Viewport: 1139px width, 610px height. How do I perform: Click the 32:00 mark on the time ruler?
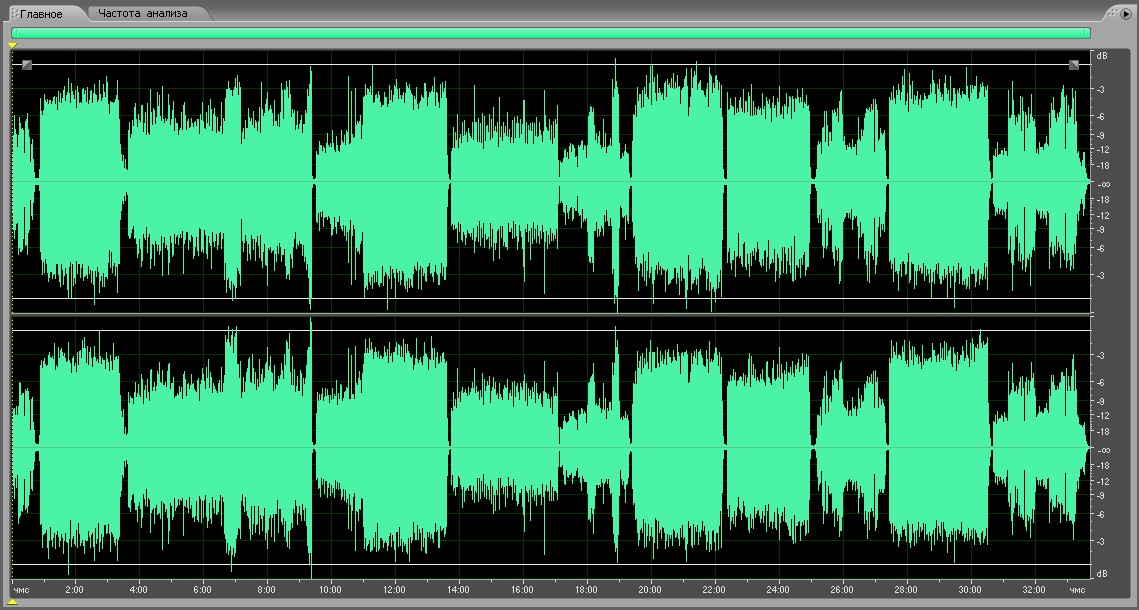[1033, 590]
